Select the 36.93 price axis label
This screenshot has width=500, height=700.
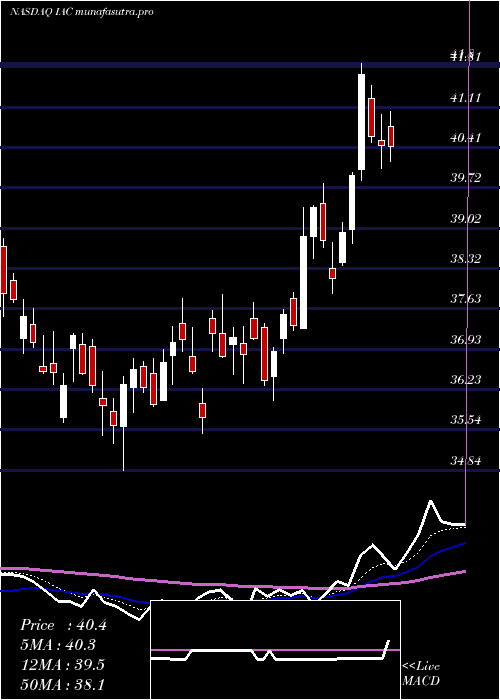[x=466, y=340]
